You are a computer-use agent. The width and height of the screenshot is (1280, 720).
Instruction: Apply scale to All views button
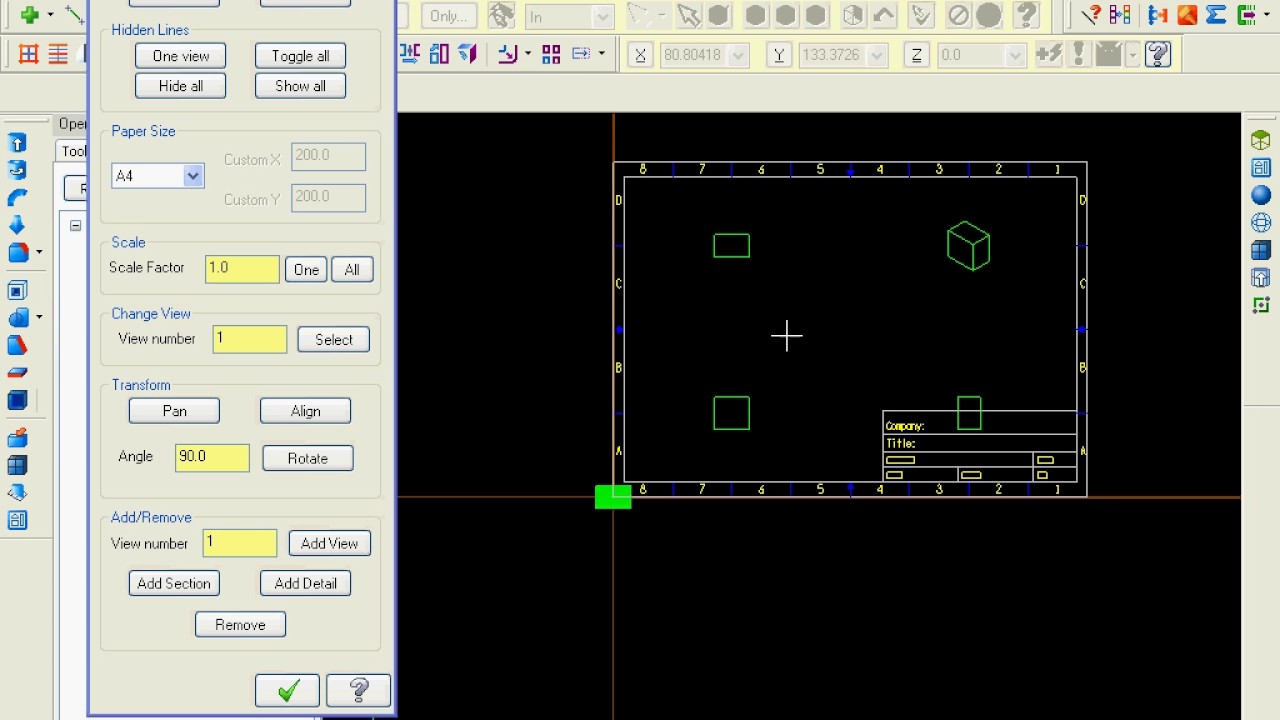click(x=352, y=270)
